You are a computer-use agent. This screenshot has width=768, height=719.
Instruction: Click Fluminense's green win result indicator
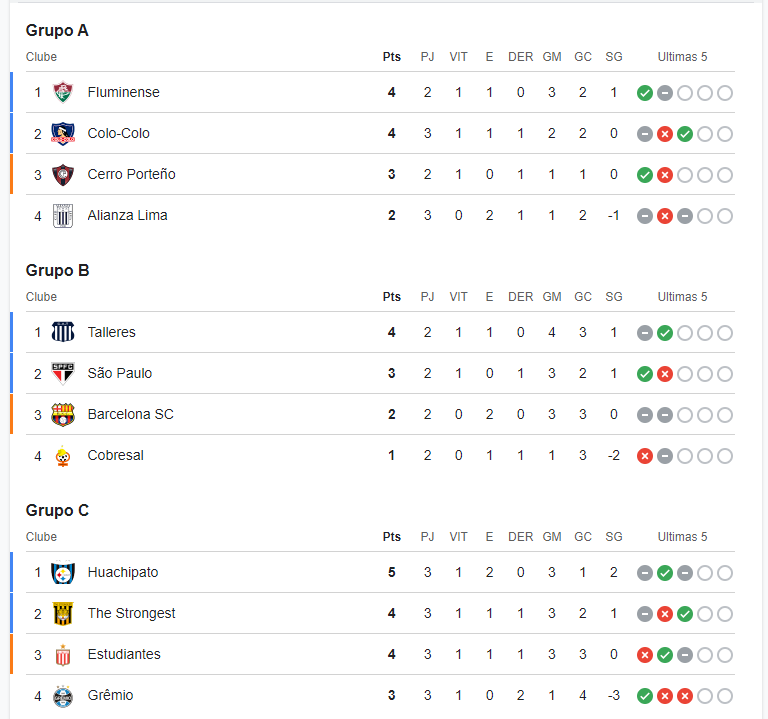(645, 93)
